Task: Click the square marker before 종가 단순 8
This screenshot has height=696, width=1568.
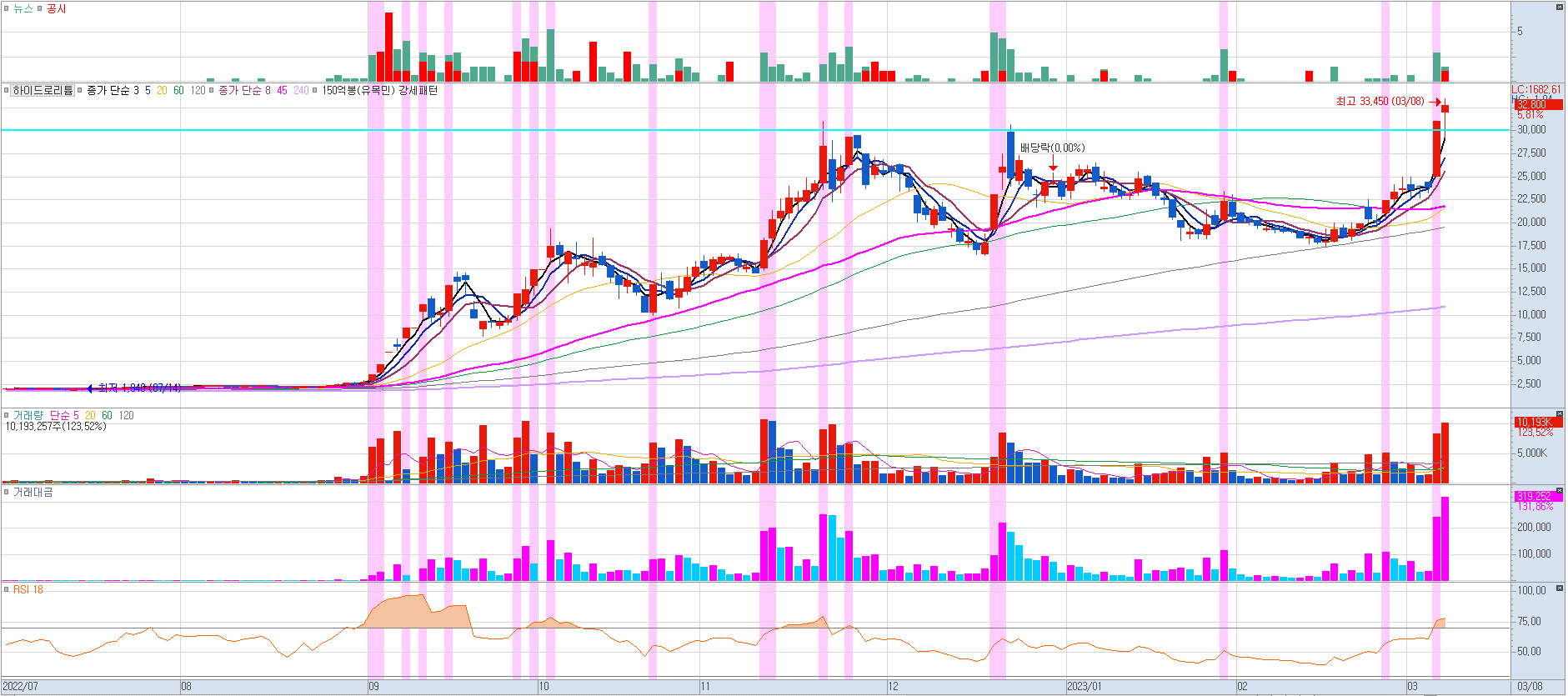Action: [x=212, y=90]
